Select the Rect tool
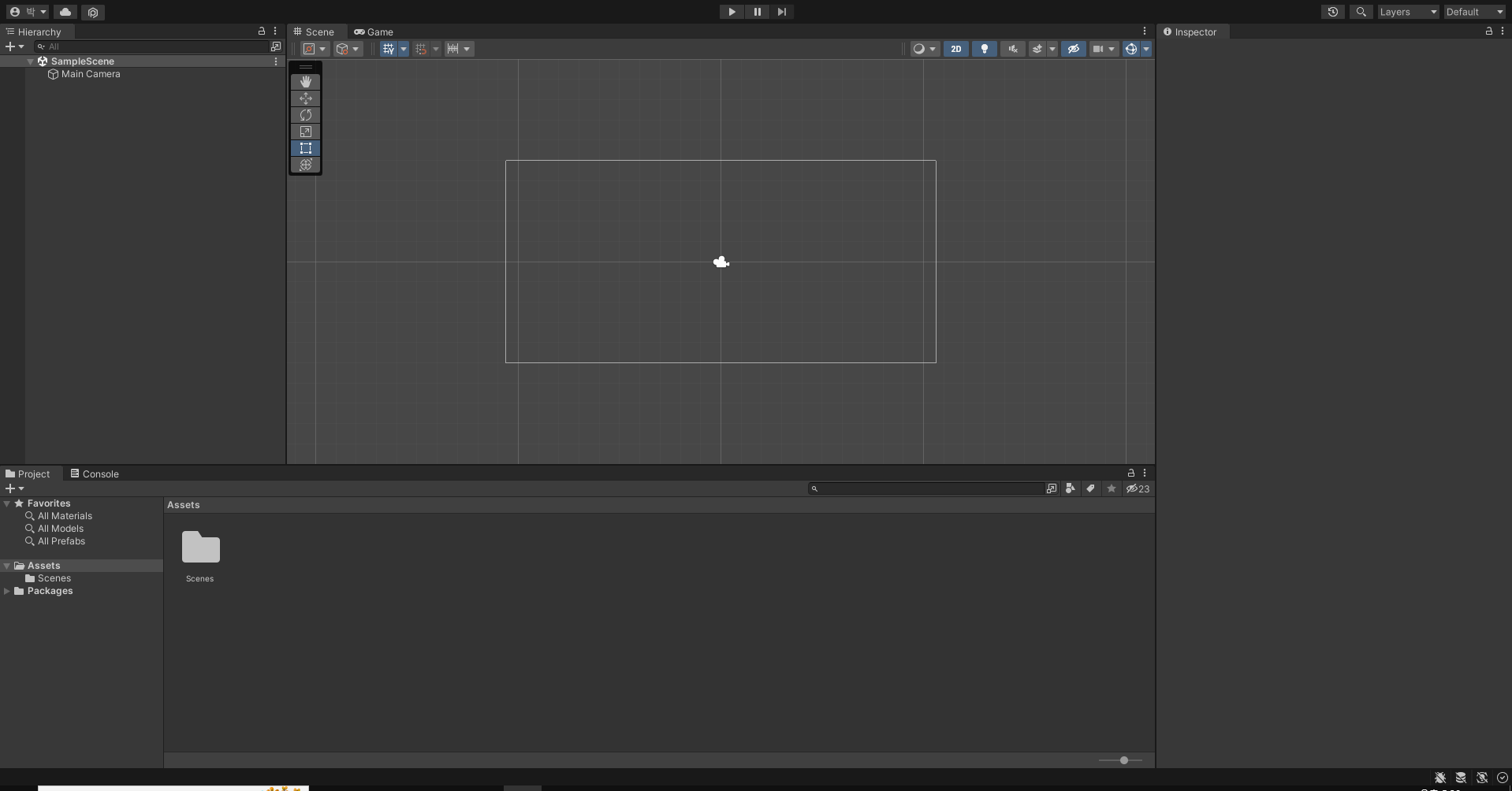The height and width of the screenshot is (791, 1512). click(x=306, y=148)
